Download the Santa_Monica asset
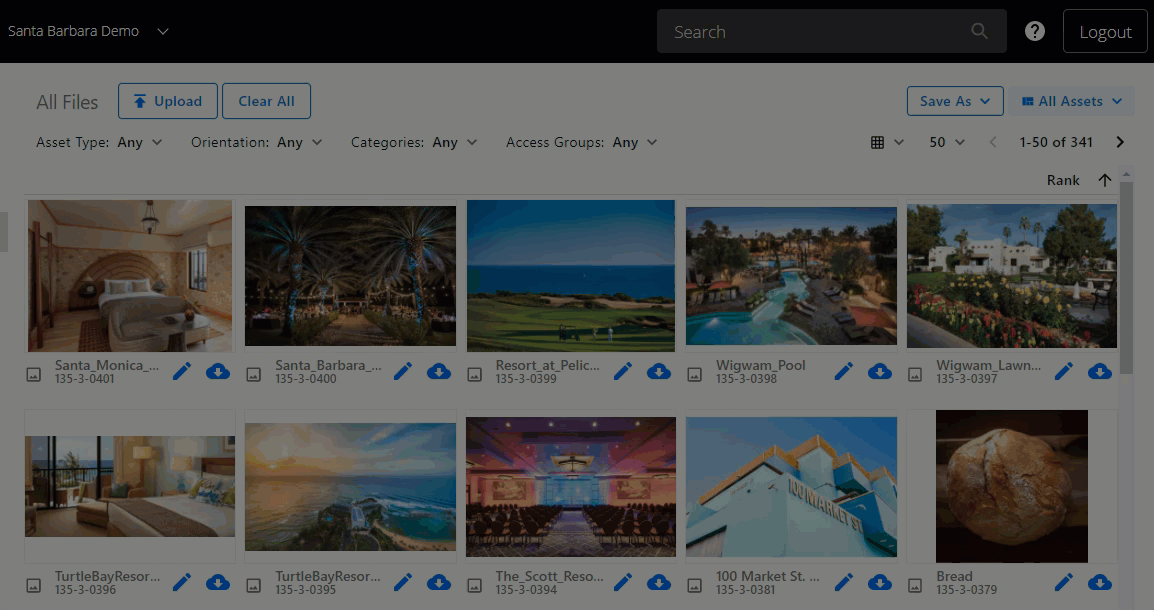Viewport: 1154px width, 610px height. [218, 372]
